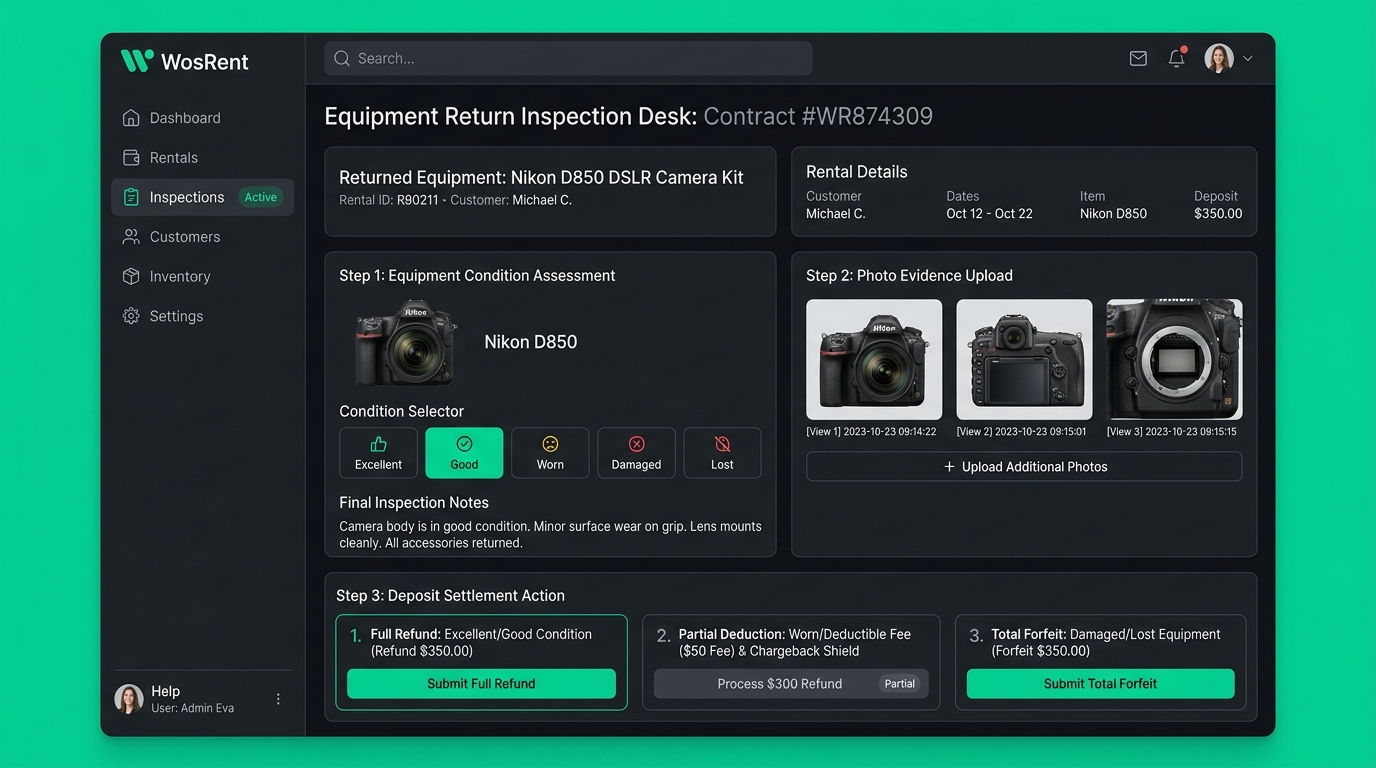Viewport: 1376px width, 768px height.
Task: Open the View 2 camera photo
Action: coord(1024,360)
